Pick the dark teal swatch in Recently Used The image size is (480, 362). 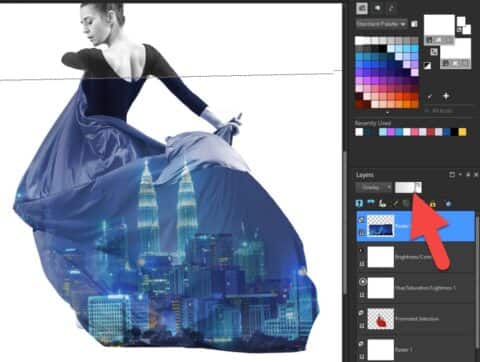367,132
